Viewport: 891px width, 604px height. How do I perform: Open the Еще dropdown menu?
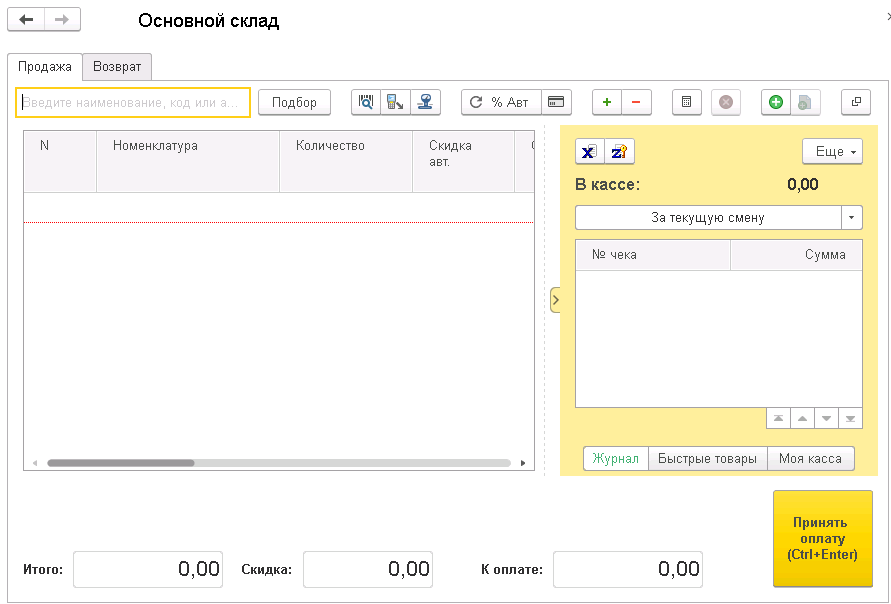[832, 152]
